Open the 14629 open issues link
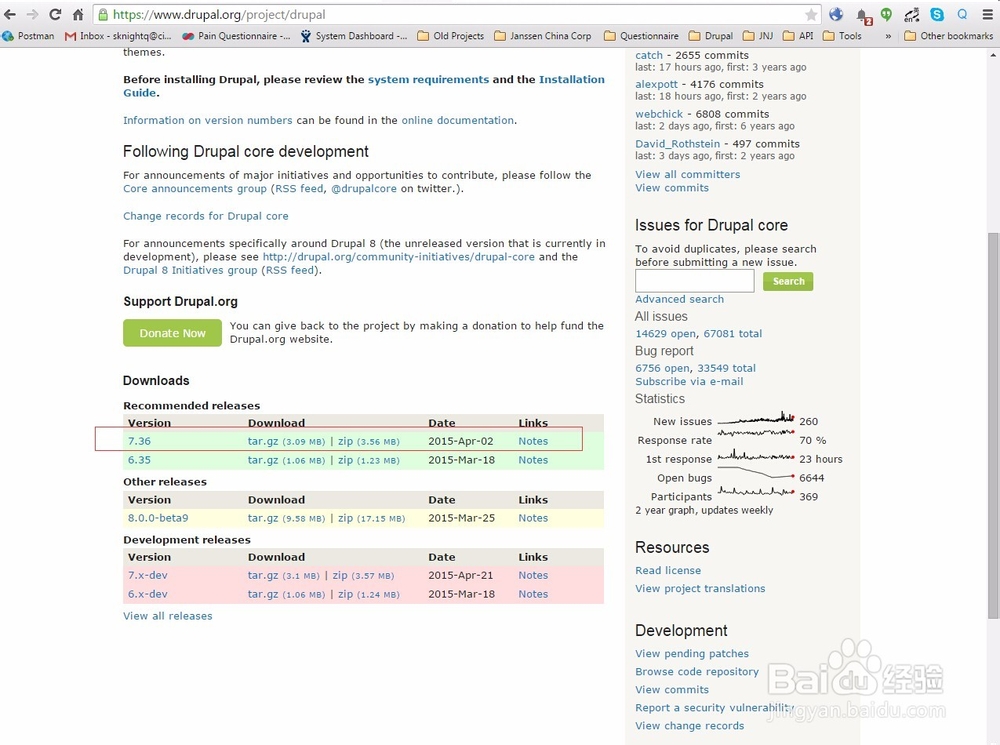This screenshot has width=1000, height=745. (665, 334)
